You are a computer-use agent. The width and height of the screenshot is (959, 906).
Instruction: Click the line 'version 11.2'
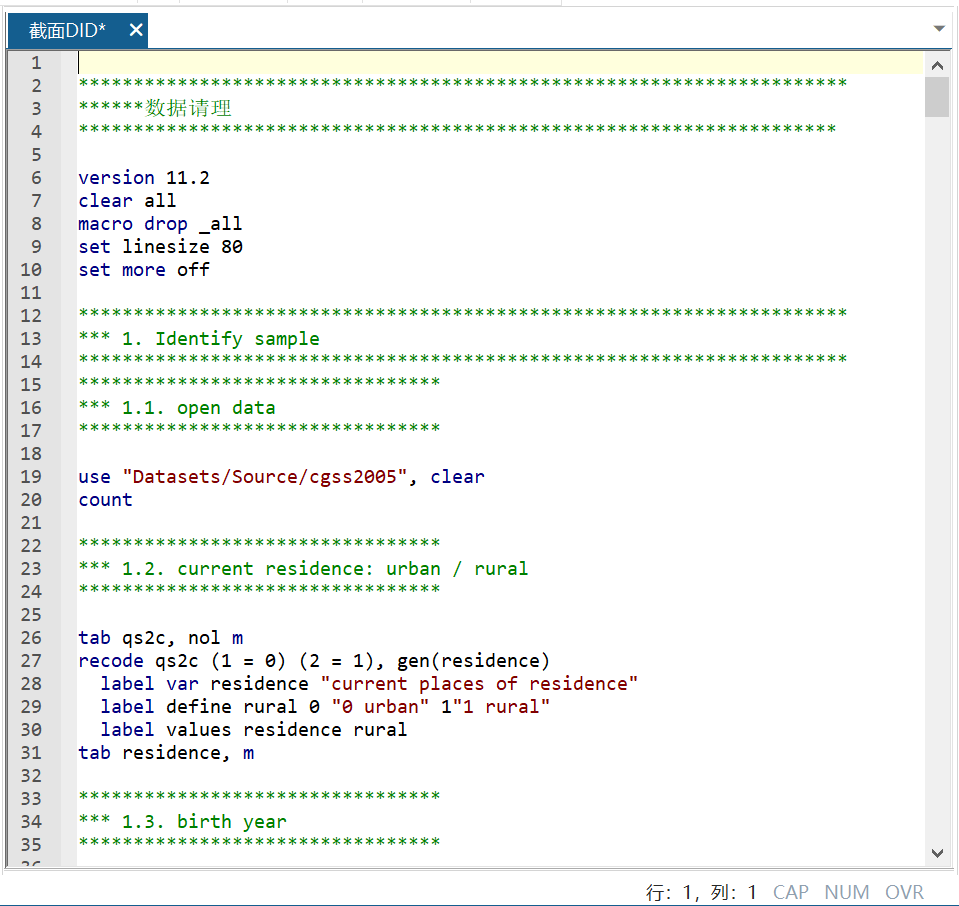tap(144, 178)
